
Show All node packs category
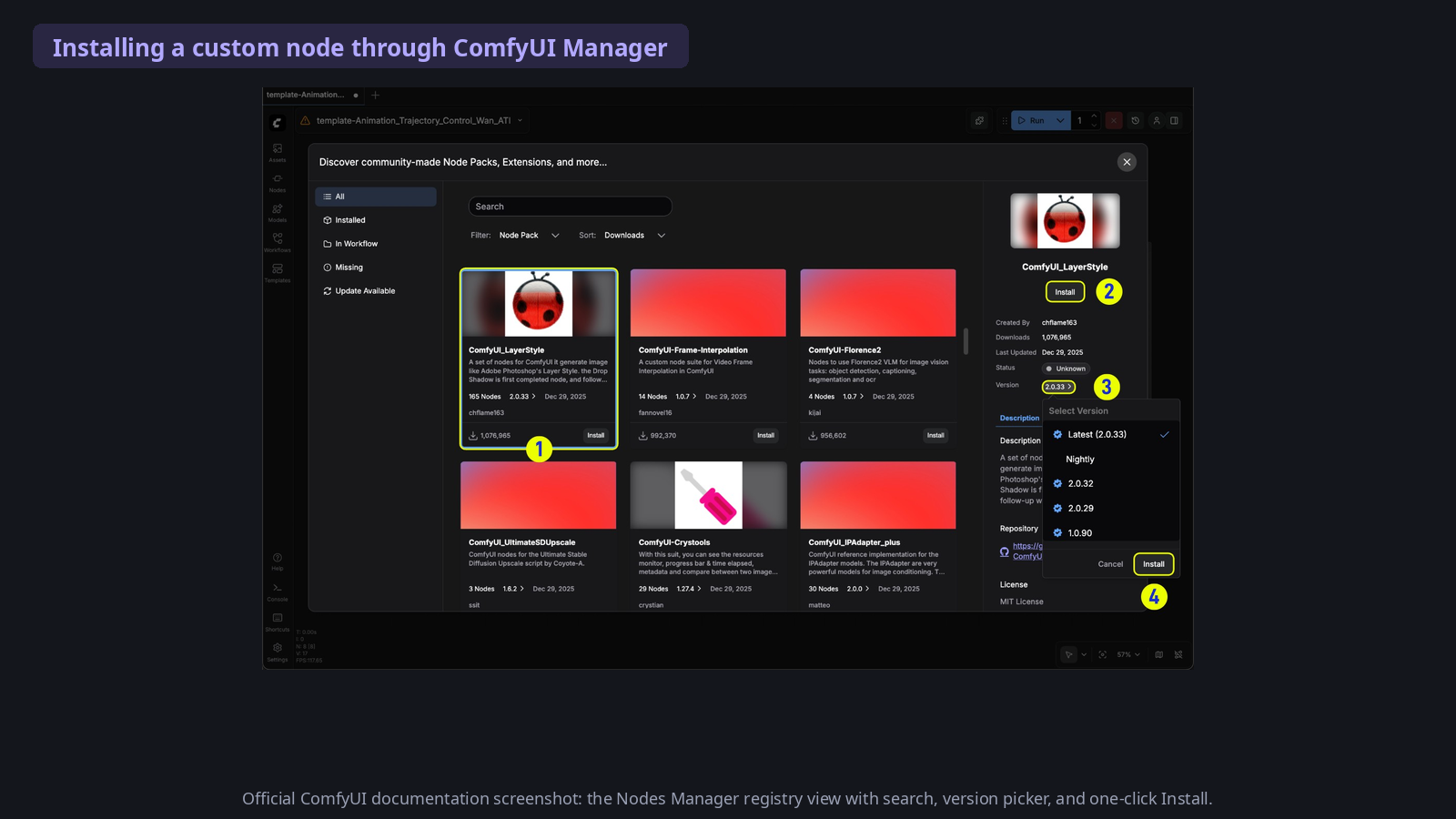click(x=376, y=197)
